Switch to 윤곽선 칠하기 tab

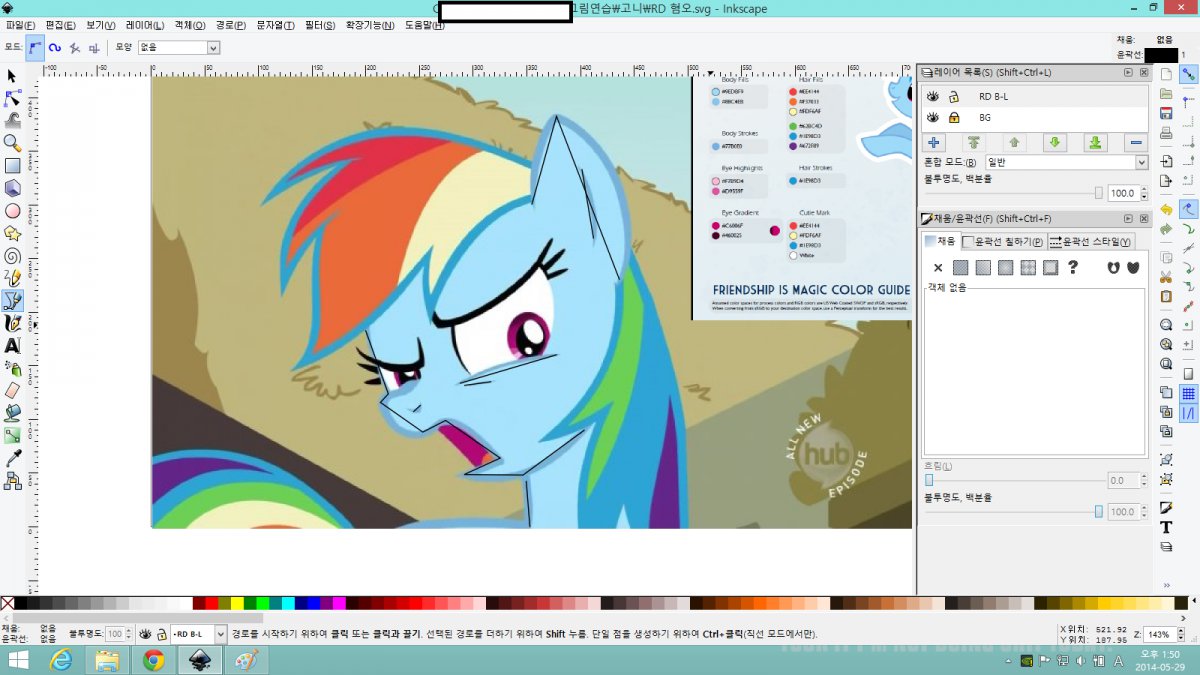coord(1003,241)
